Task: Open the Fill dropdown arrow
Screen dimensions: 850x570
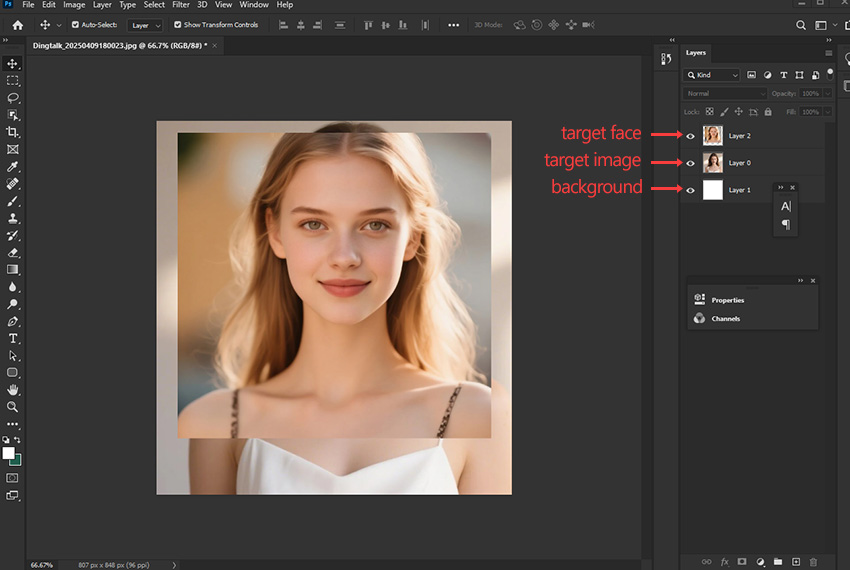Action: point(827,112)
